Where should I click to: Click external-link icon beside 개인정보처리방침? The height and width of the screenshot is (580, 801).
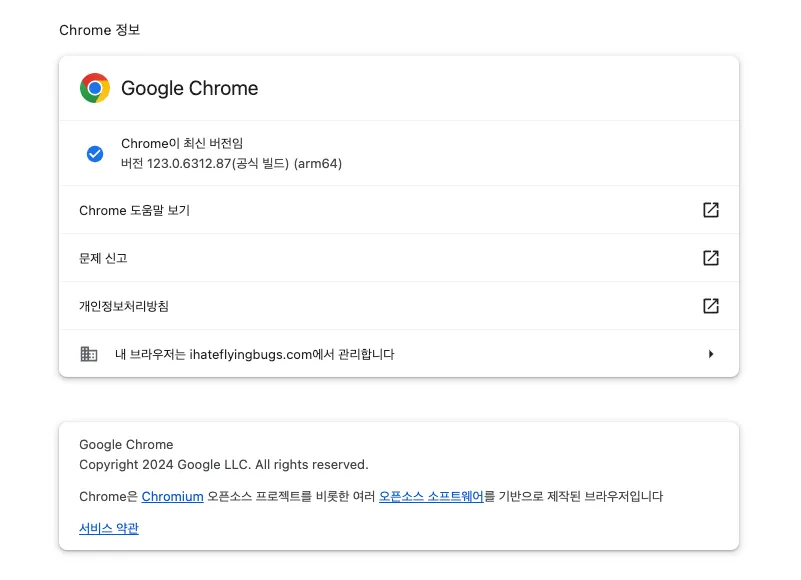(x=711, y=306)
